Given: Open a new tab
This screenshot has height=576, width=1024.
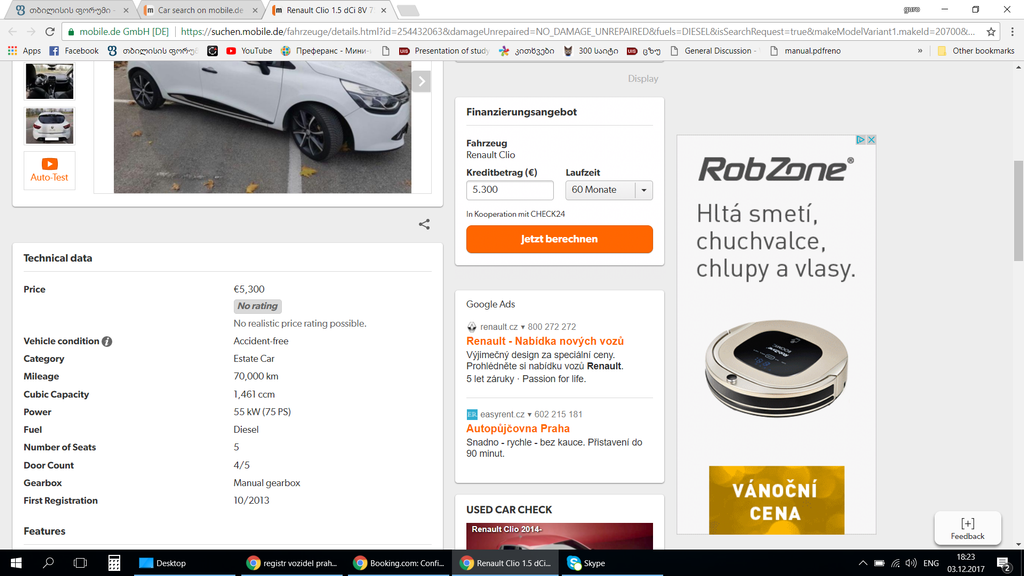Looking at the screenshot, I should pos(408,10).
